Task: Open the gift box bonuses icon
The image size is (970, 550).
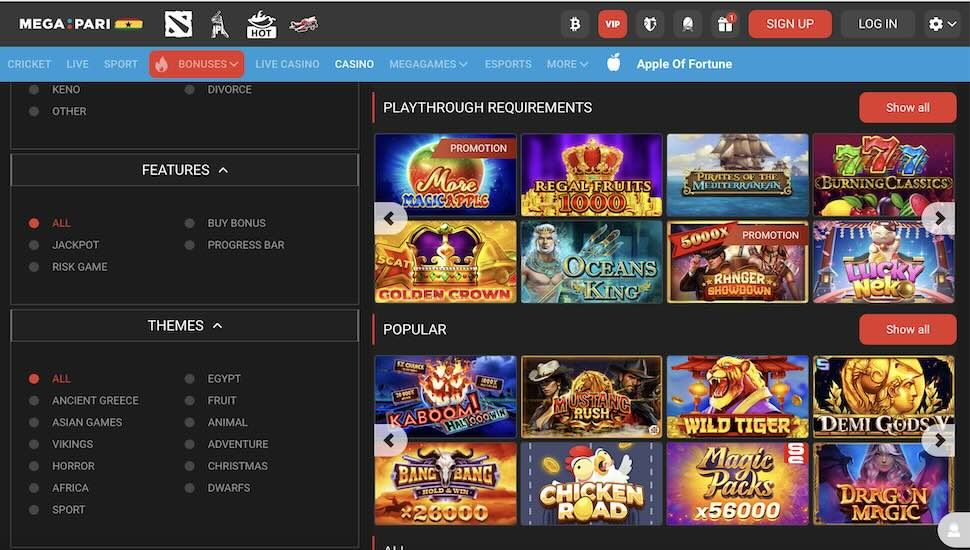Action: [x=725, y=24]
